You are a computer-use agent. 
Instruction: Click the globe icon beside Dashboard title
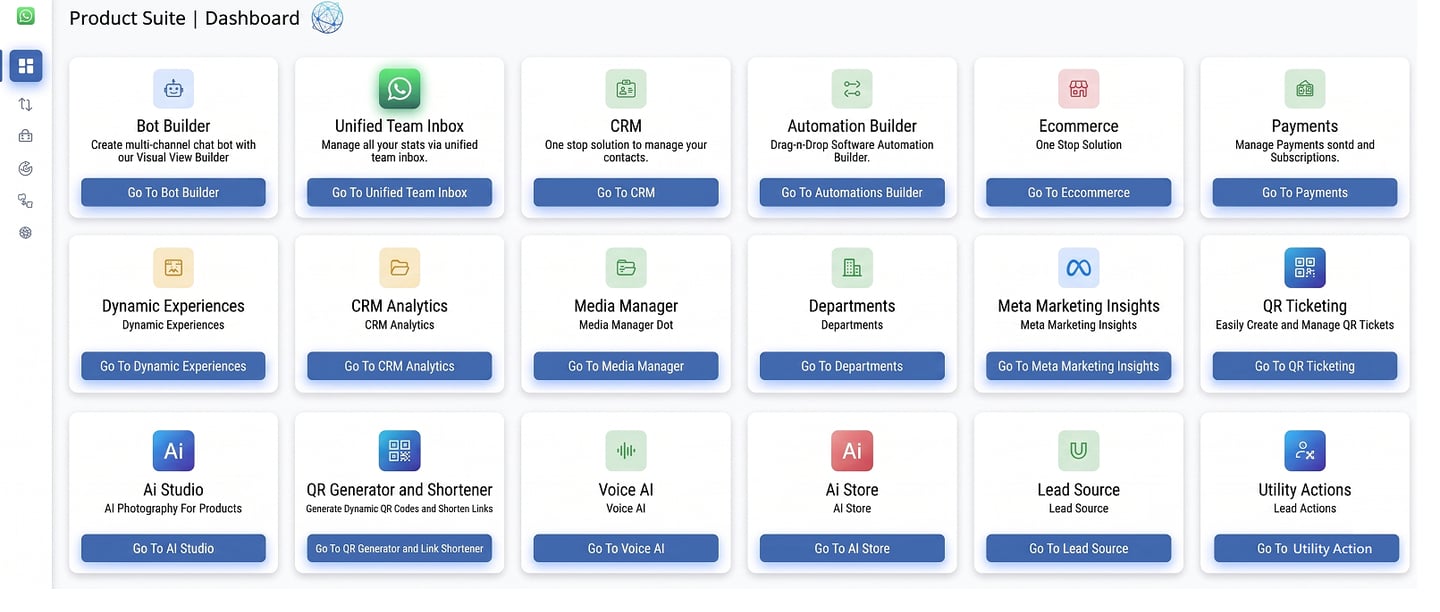(327, 18)
